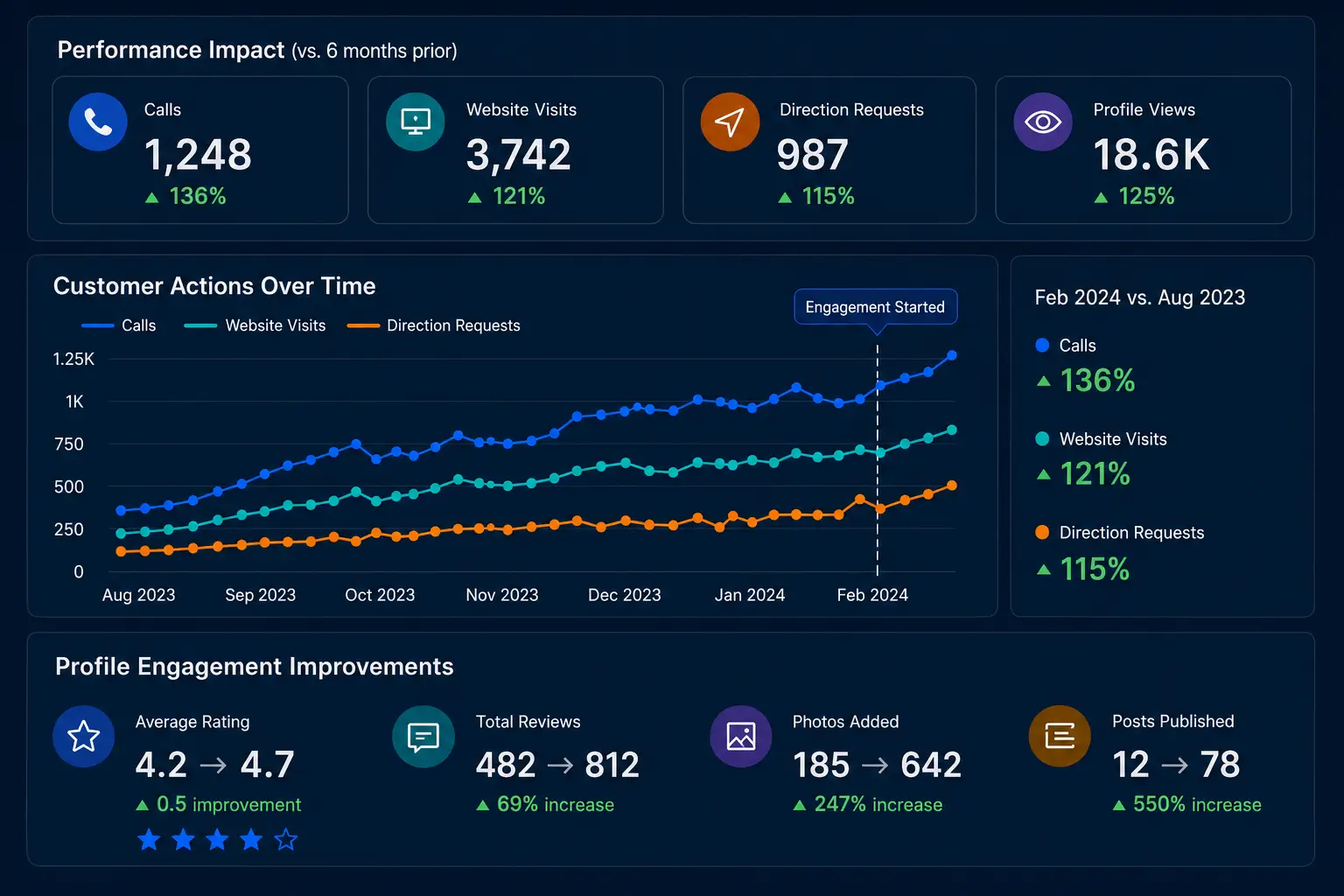Click the blue phone icon for Calls

coord(98,122)
